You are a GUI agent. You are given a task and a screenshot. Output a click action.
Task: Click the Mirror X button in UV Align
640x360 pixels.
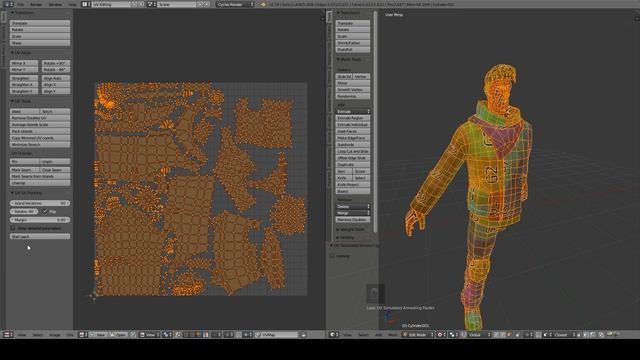click(24, 63)
